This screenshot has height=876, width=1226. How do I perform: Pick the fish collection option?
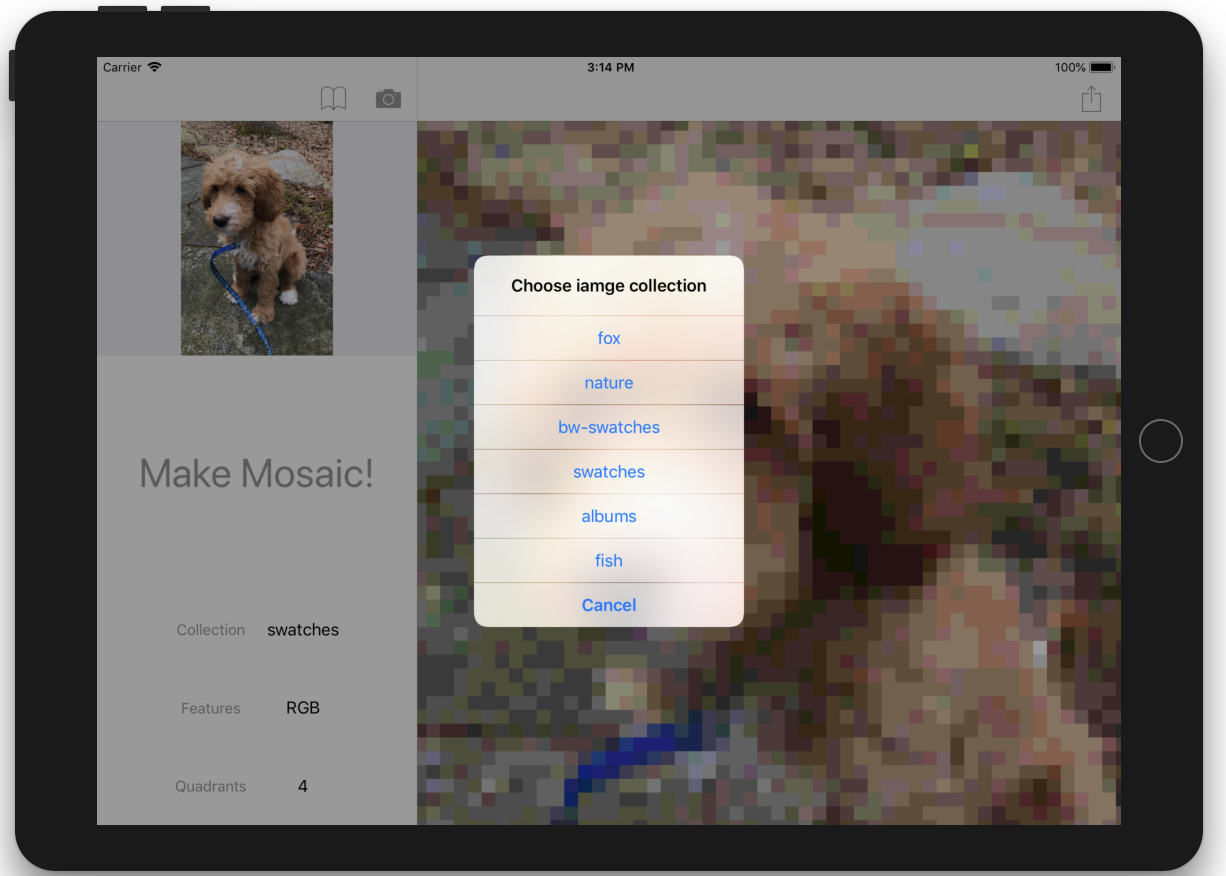(x=609, y=560)
